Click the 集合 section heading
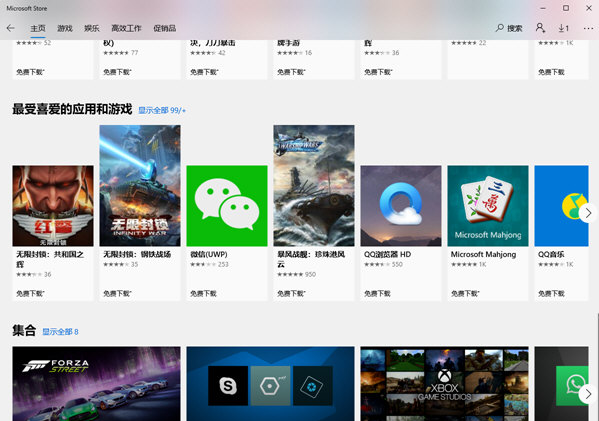599x421 pixels. [x=24, y=330]
